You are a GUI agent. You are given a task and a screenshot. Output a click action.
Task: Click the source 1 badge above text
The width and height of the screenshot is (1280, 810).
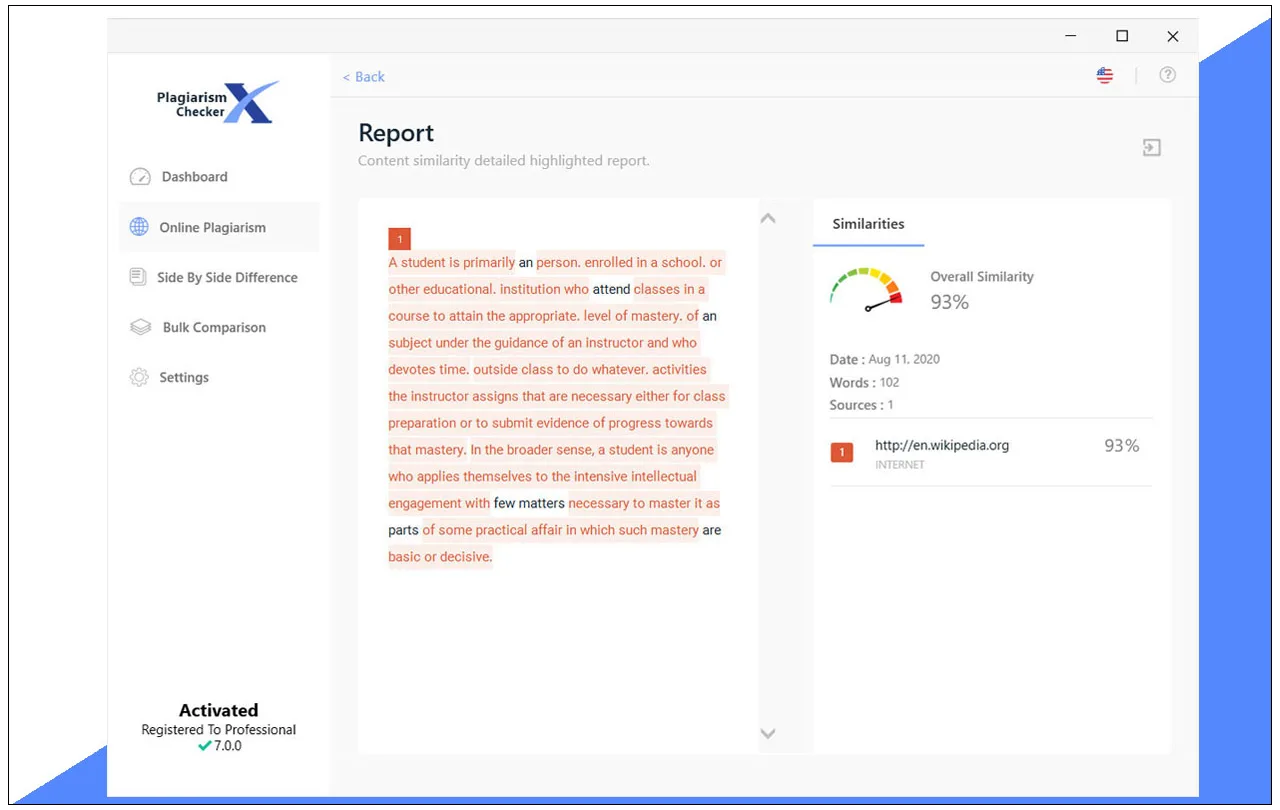click(x=400, y=239)
